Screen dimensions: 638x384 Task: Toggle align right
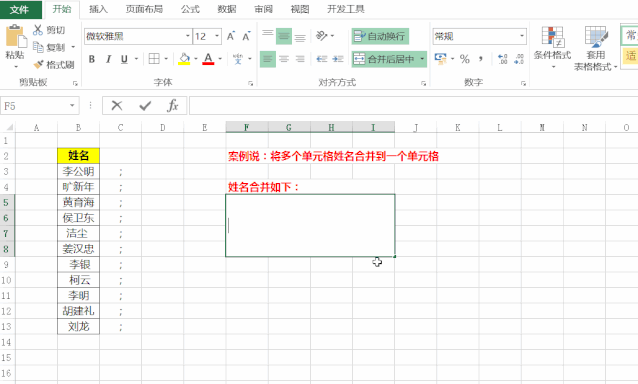[300, 59]
